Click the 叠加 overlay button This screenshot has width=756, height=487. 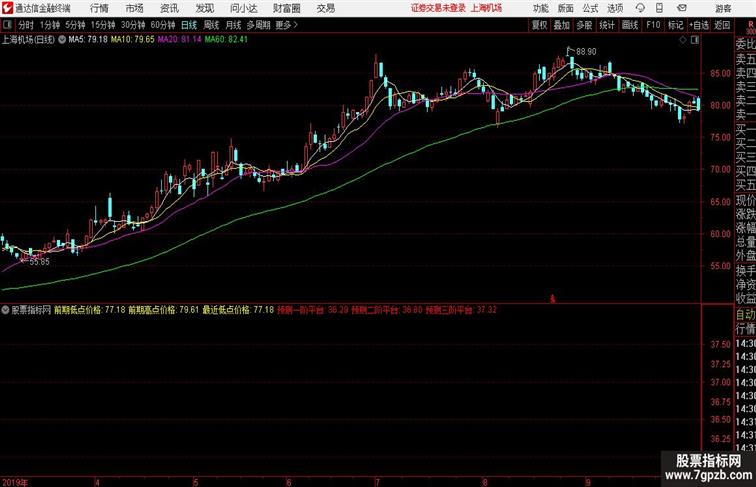coord(562,25)
